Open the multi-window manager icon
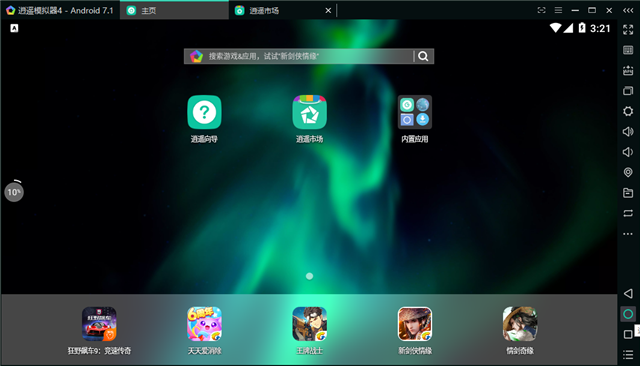640x366 pixels. 628,91
